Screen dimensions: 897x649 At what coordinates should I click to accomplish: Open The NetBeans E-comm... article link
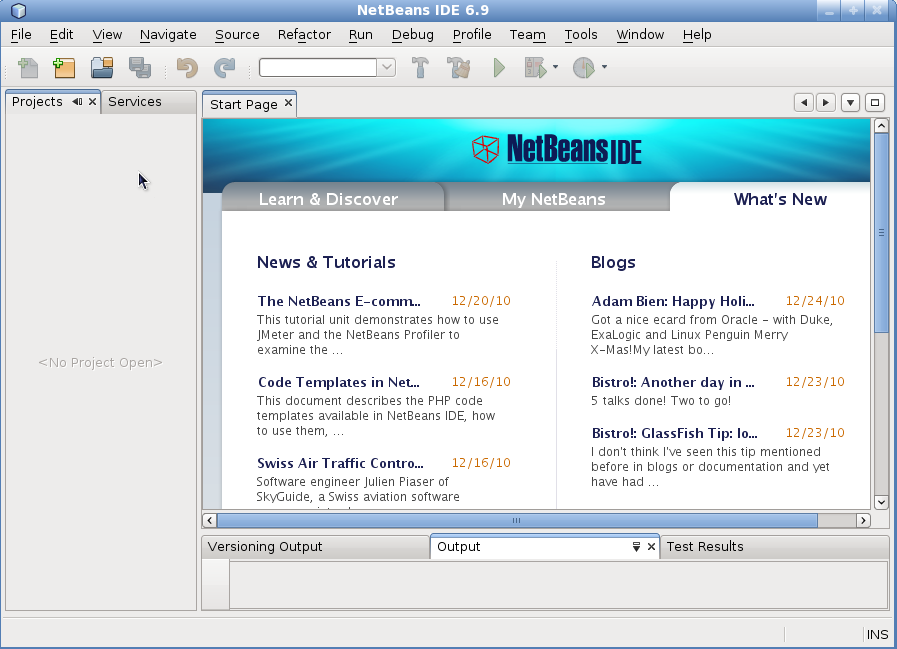(x=339, y=301)
